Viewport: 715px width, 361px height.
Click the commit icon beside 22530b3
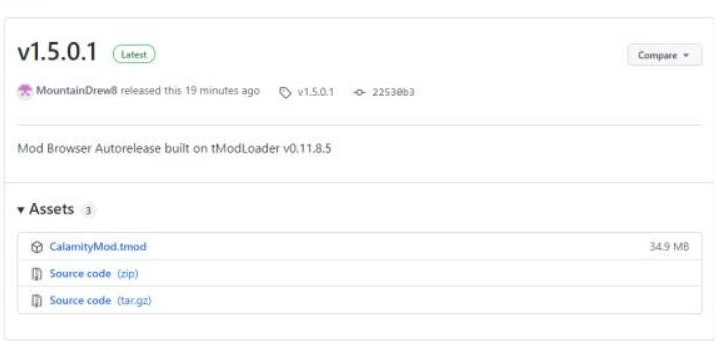pyautogui.click(x=359, y=93)
